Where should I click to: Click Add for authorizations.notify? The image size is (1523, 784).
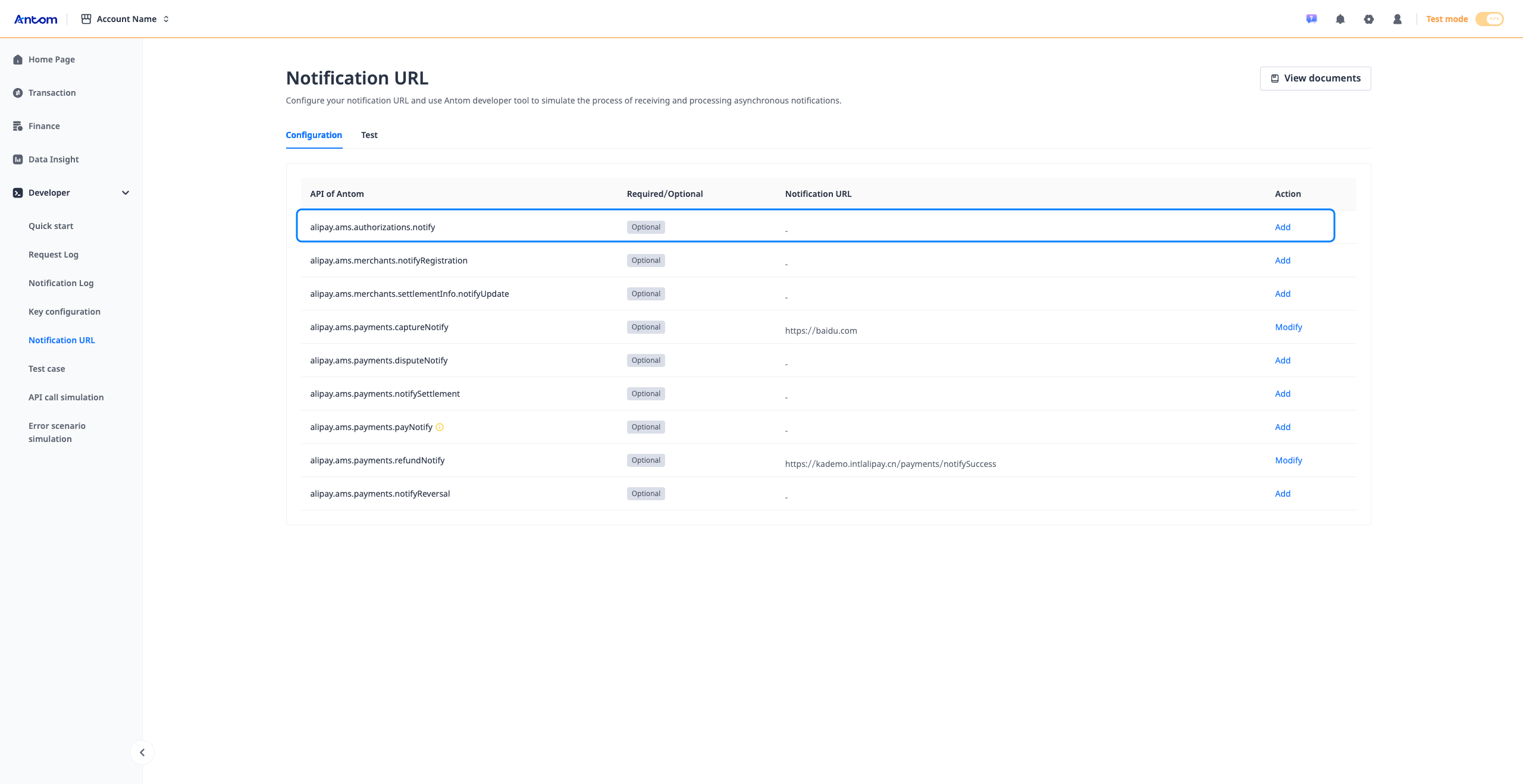[x=1283, y=227]
